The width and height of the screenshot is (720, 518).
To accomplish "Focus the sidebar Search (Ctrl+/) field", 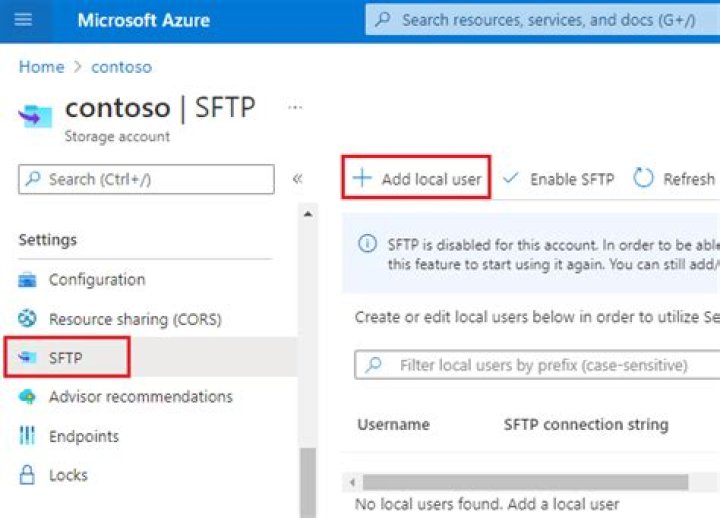I will pos(146,179).
